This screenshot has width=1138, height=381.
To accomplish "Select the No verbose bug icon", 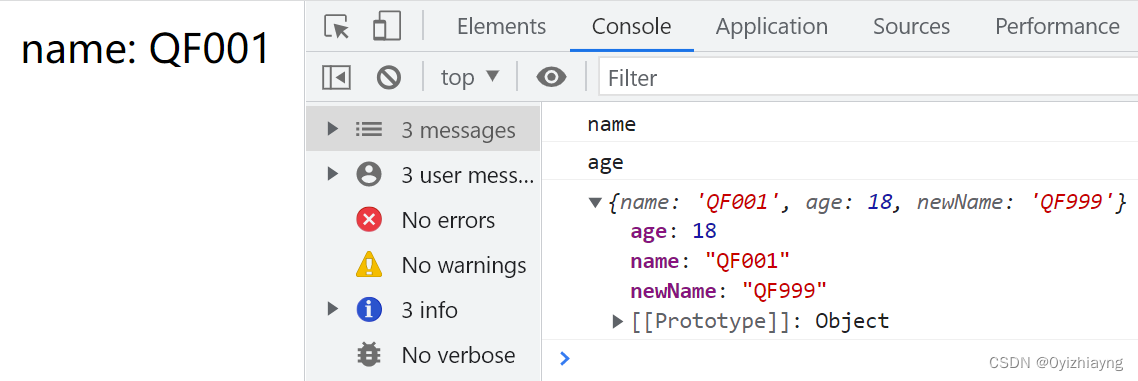I will [369, 355].
